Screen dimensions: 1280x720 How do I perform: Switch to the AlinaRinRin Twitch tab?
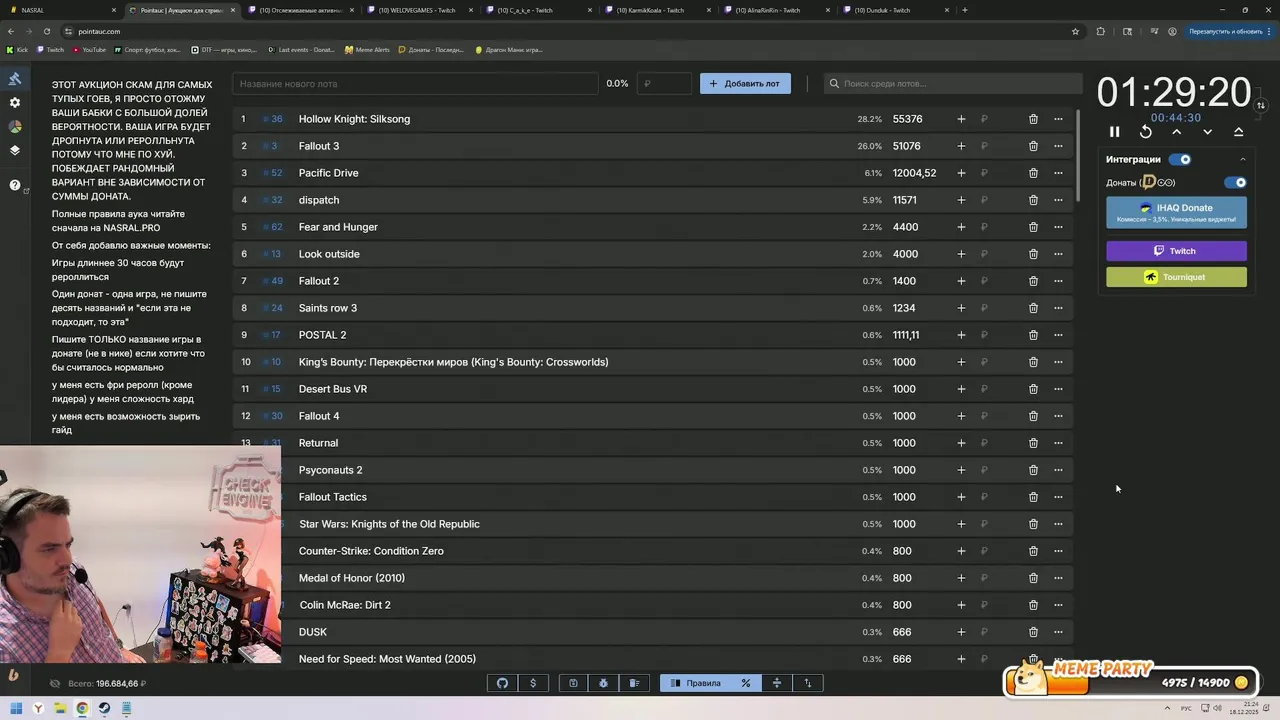tap(776, 10)
